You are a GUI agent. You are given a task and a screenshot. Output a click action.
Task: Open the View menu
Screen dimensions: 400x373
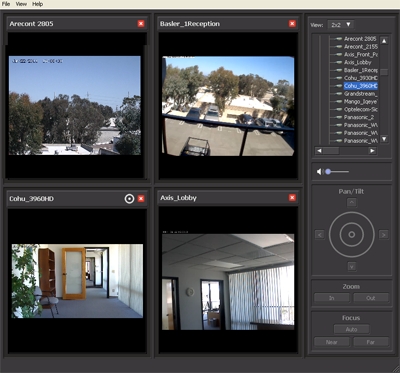pyautogui.click(x=21, y=4)
